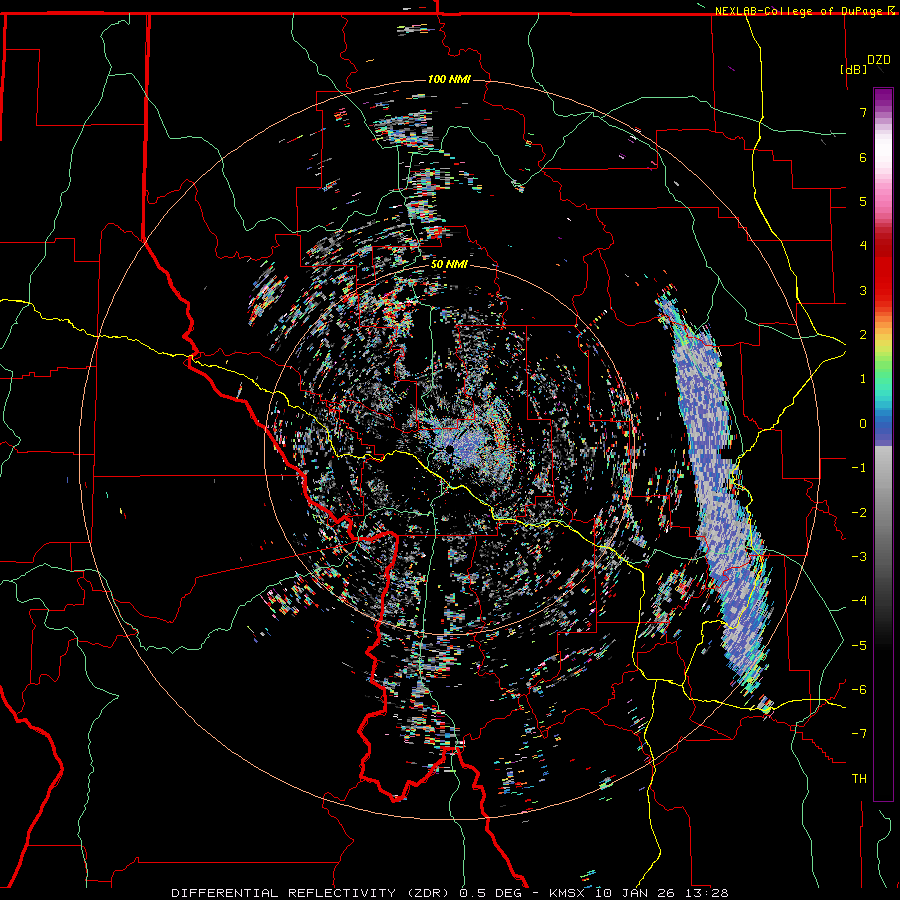The width and height of the screenshot is (900, 900).
Task: Click the legend value -1
Action: [x=859, y=468]
